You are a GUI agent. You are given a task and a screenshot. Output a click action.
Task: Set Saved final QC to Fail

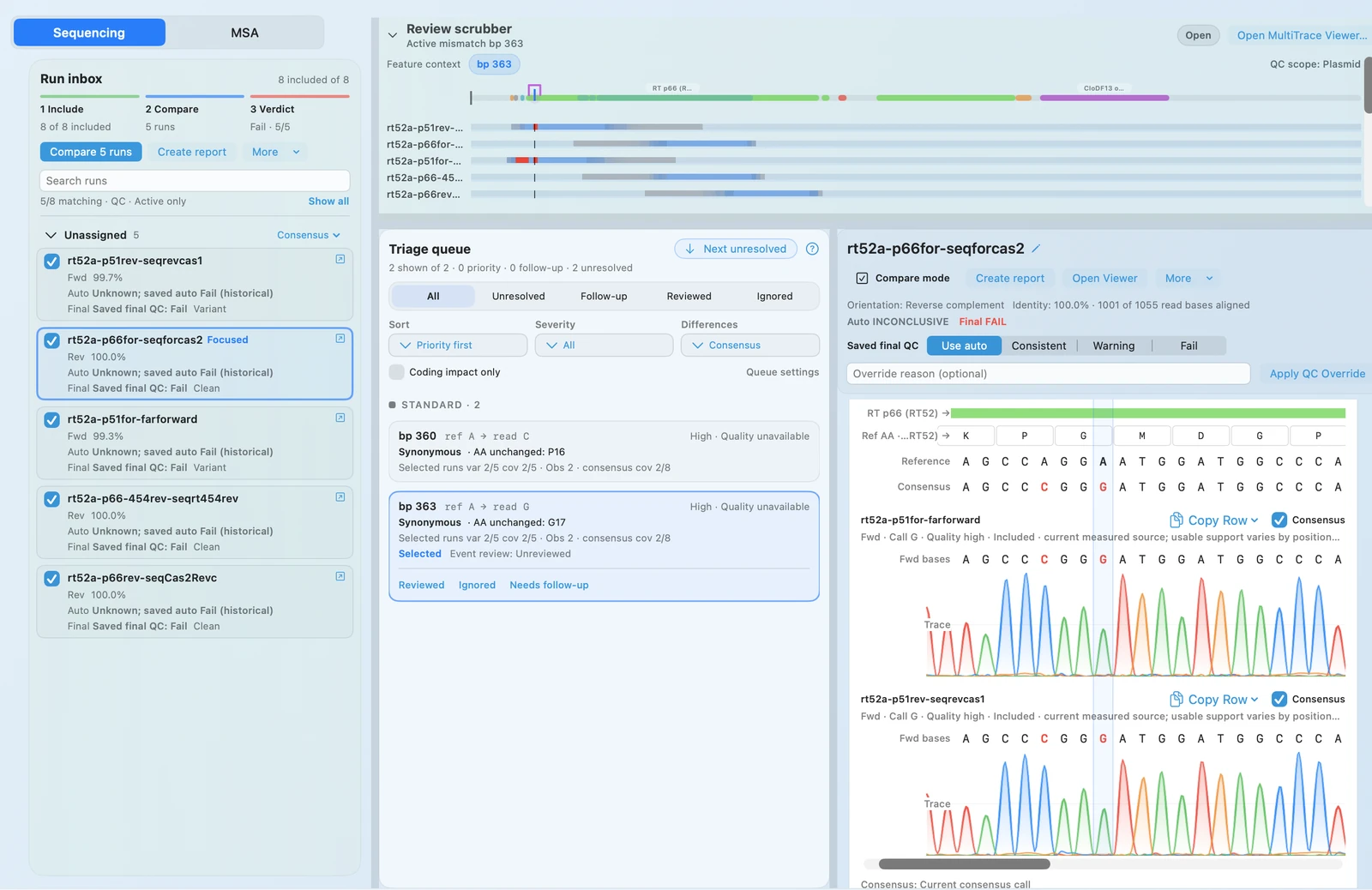tap(1188, 346)
